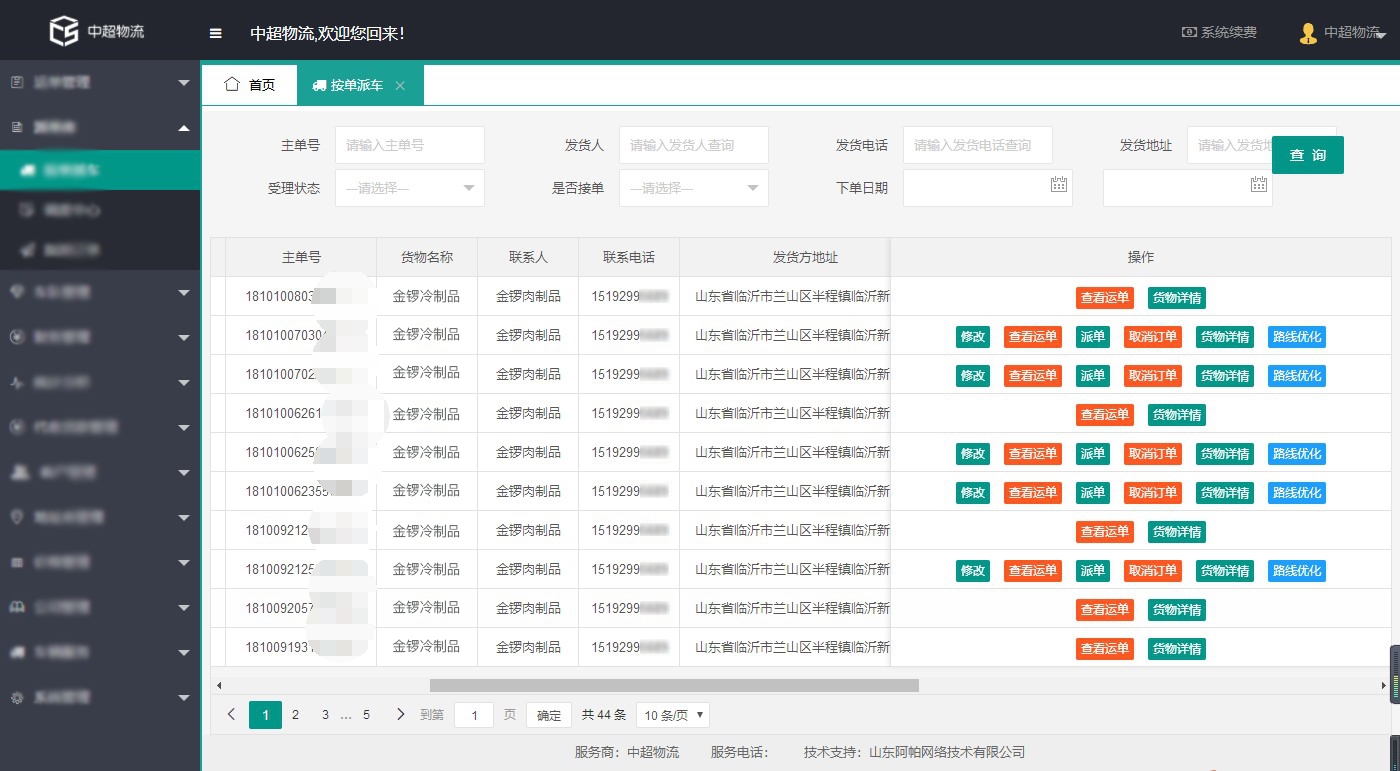Select current page 1 in pagination
1400x771 pixels.
point(265,715)
